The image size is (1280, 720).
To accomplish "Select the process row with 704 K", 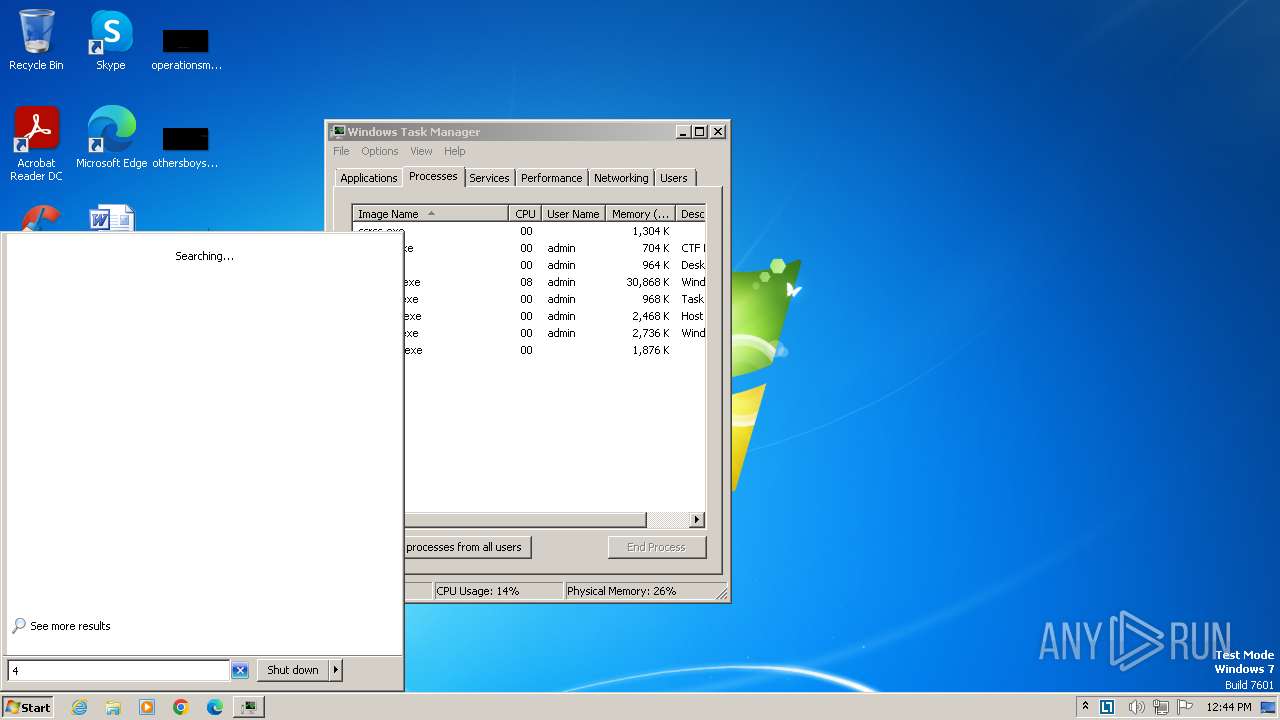I will (555, 248).
